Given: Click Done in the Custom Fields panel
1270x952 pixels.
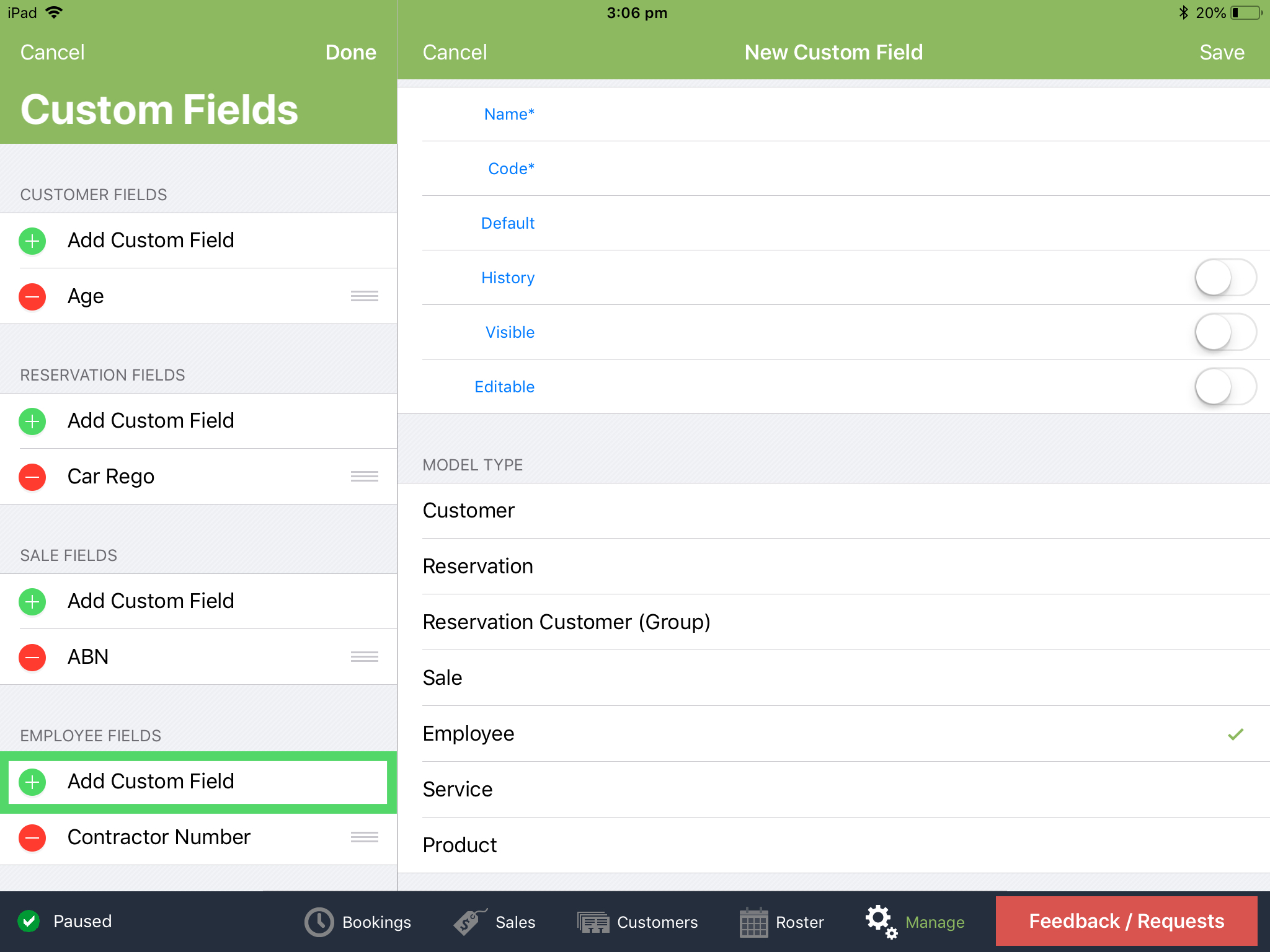Looking at the screenshot, I should coord(350,52).
